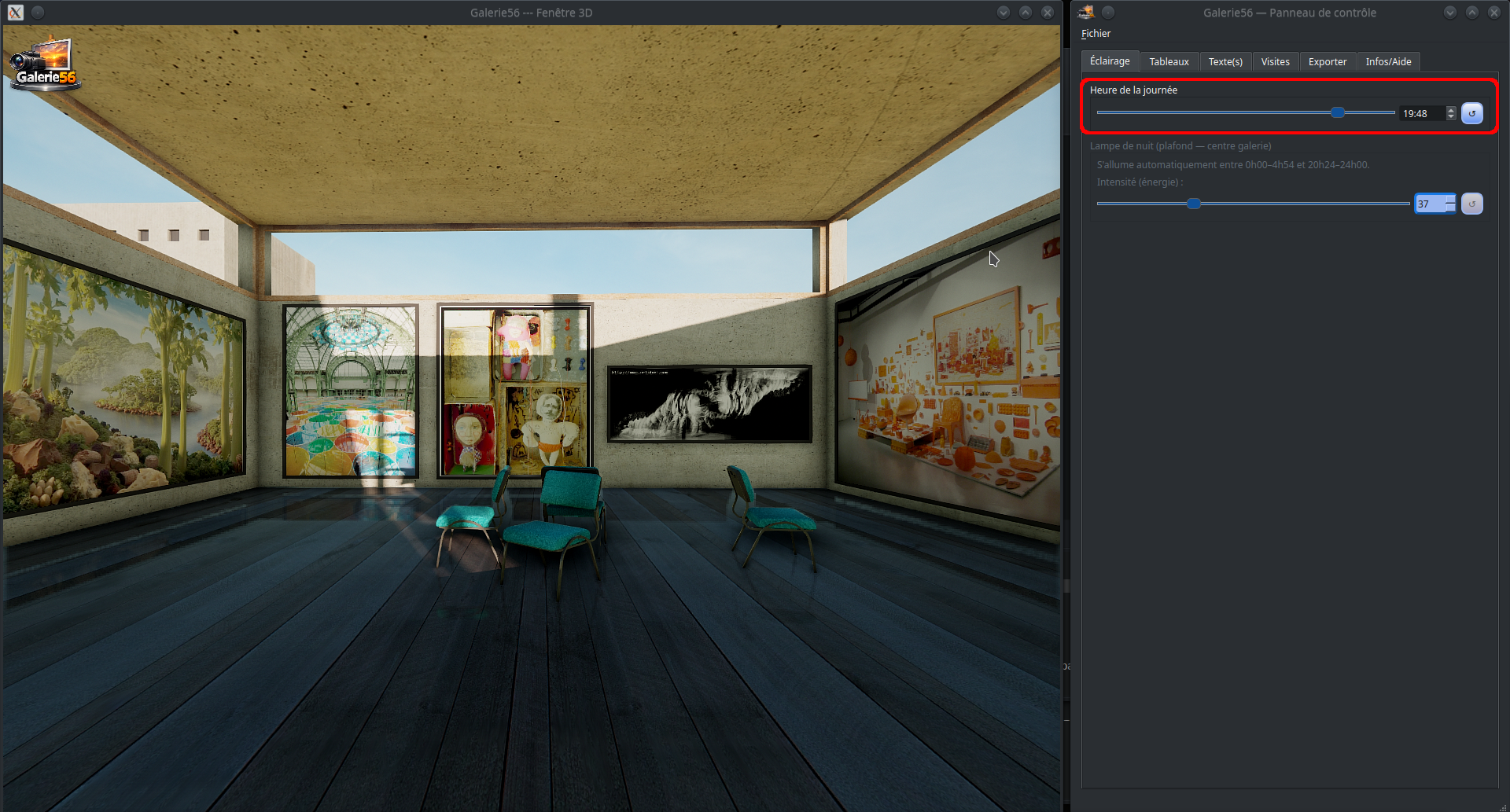Viewport: 1510px width, 812px height.
Task: Decrement the Intensité value with the down arrow
Action: 1450,208
